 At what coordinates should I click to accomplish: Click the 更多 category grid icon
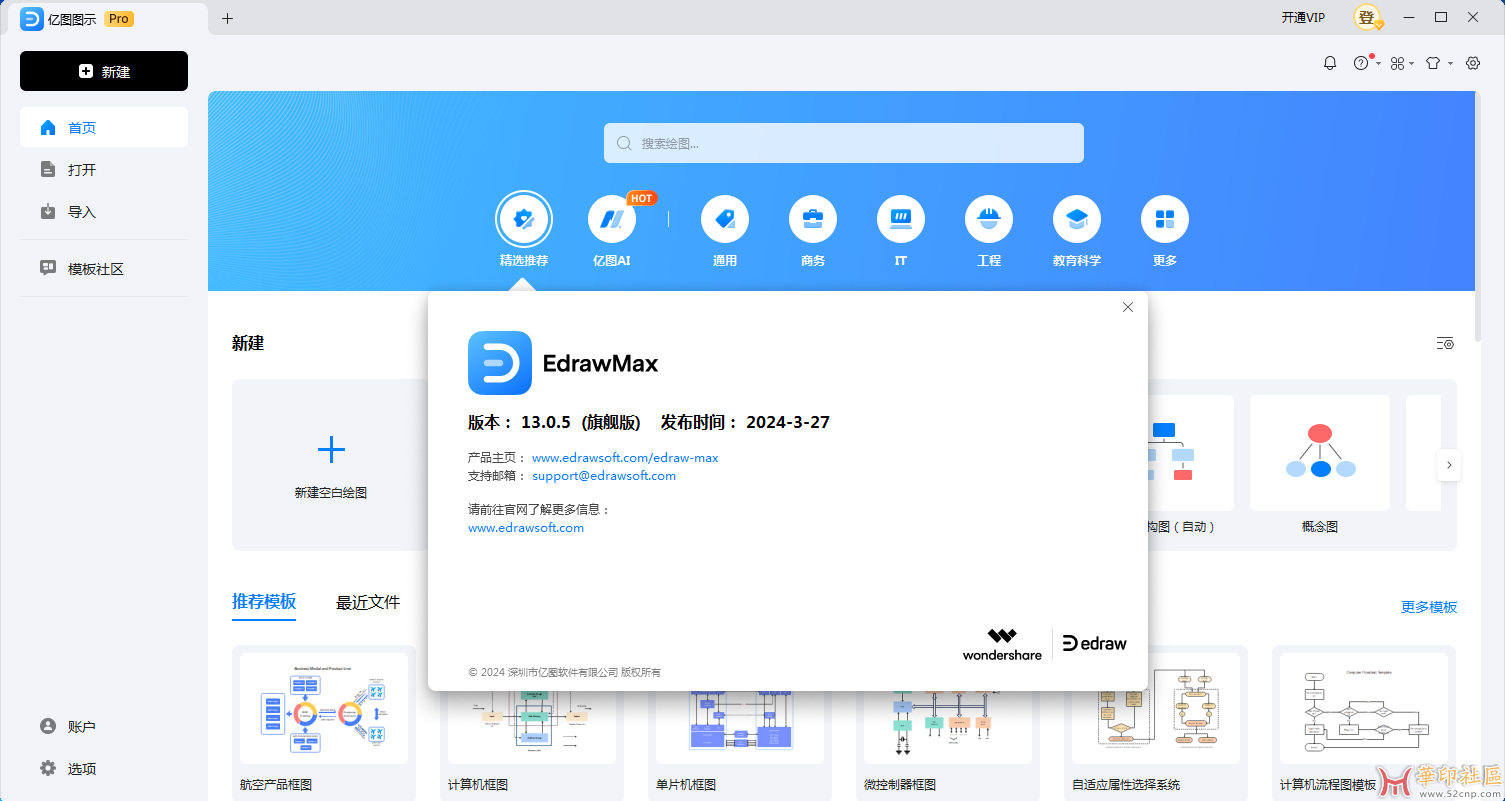1164,218
